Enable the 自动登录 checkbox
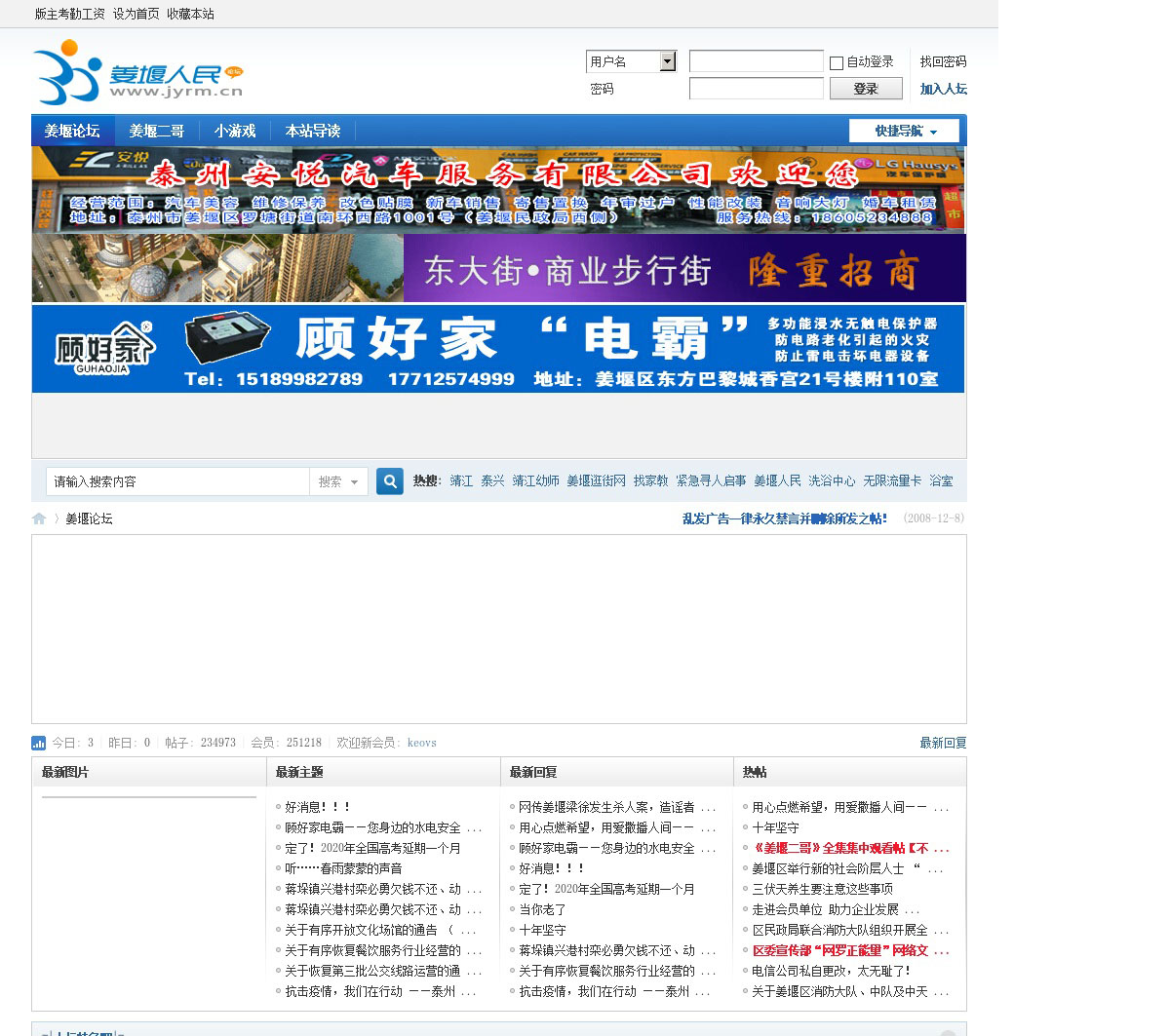The image size is (1170, 1036). point(837,63)
